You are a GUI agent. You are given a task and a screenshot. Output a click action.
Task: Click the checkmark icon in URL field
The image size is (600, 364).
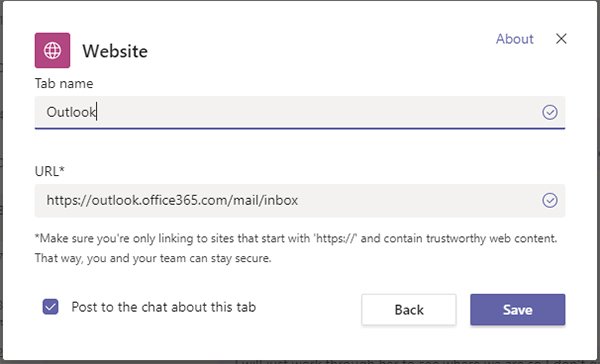click(x=549, y=201)
